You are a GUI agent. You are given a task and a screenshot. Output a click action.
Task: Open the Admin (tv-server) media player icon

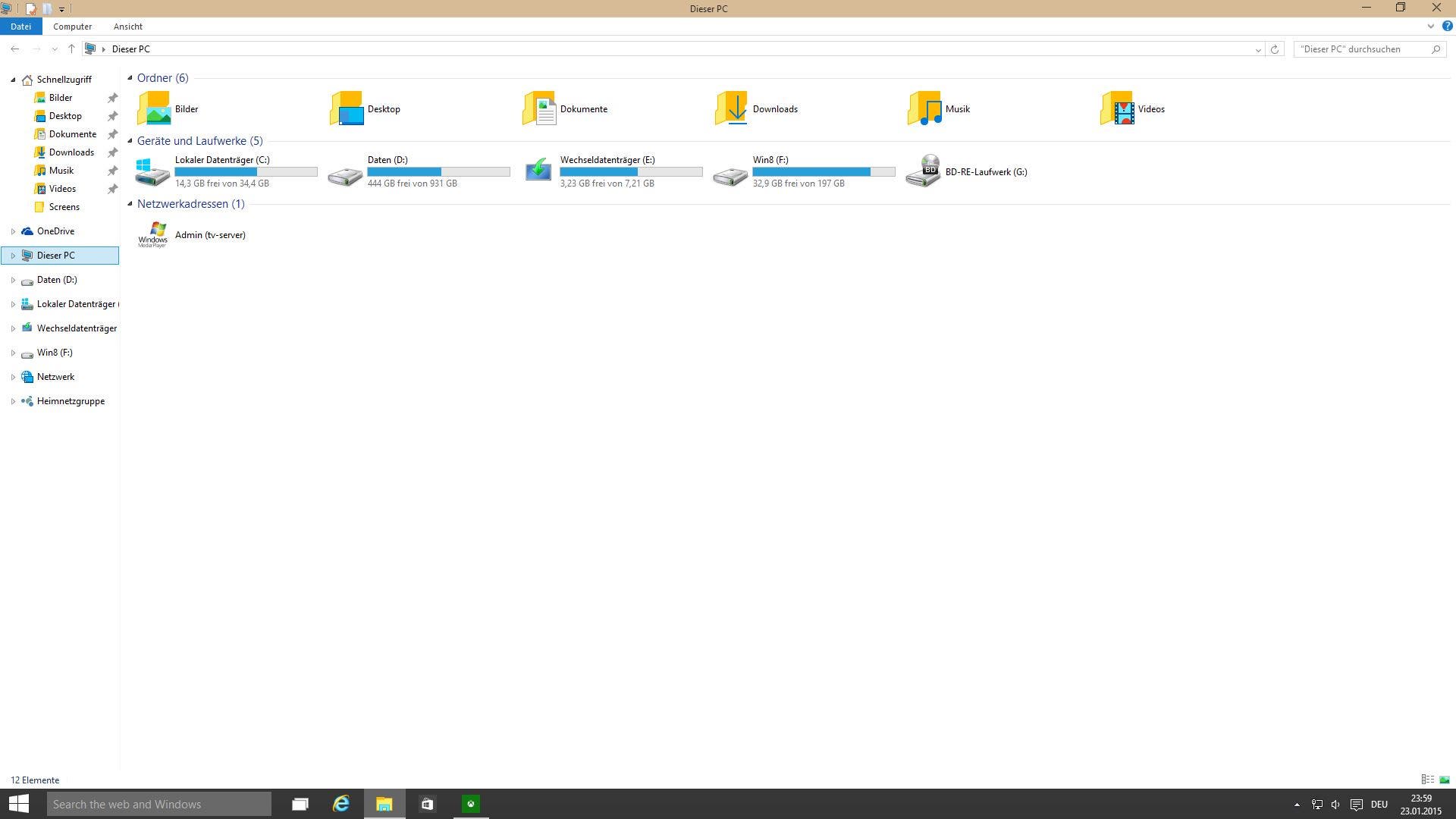[x=152, y=234]
